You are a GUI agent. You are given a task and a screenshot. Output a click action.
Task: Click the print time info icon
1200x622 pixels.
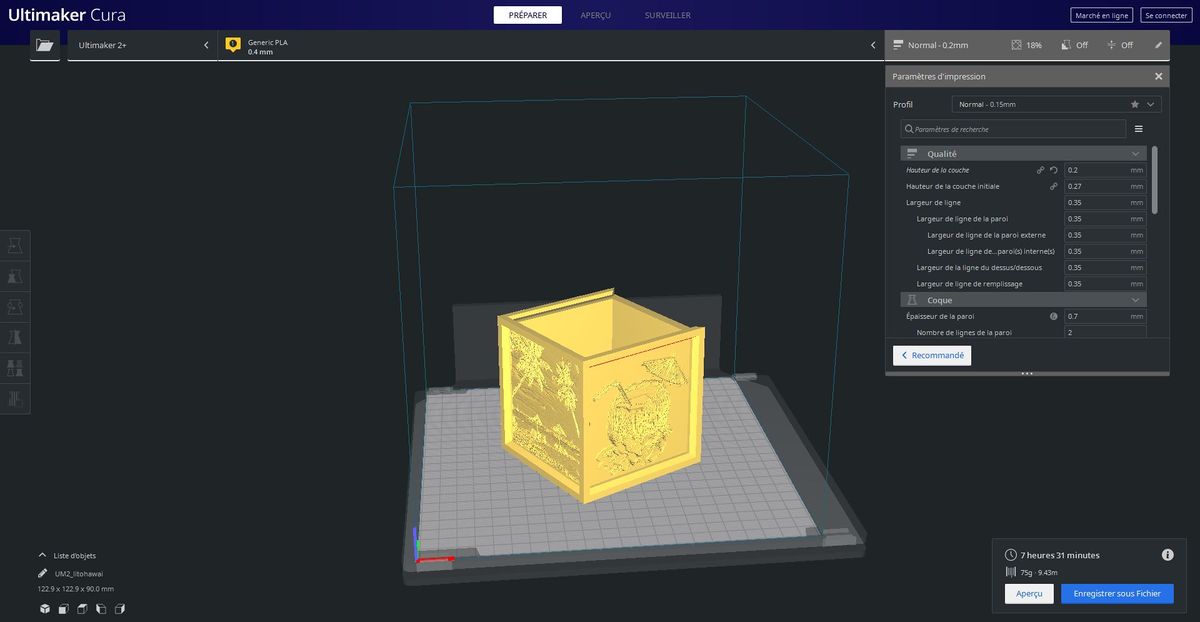tap(1167, 555)
